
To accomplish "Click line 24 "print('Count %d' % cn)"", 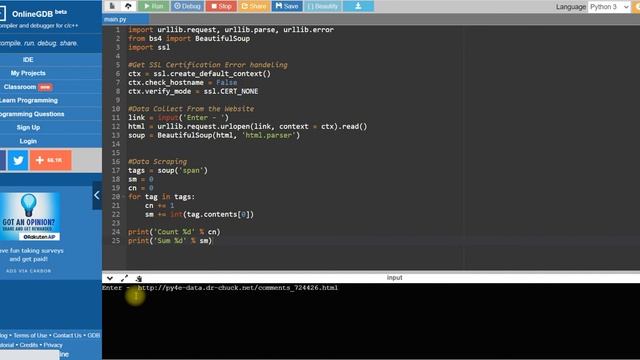I will tap(174, 232).
